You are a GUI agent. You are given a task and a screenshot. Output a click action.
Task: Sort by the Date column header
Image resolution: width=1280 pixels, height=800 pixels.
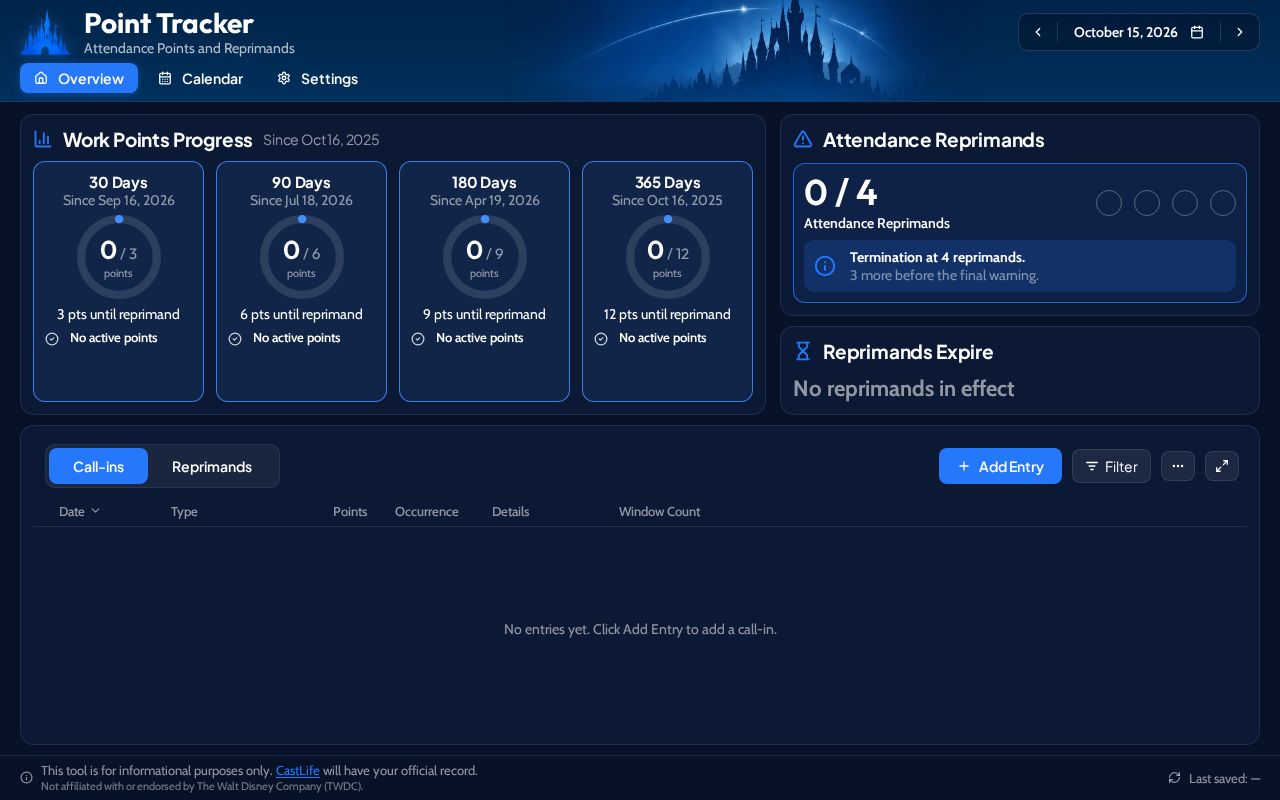tap(79, 511)
